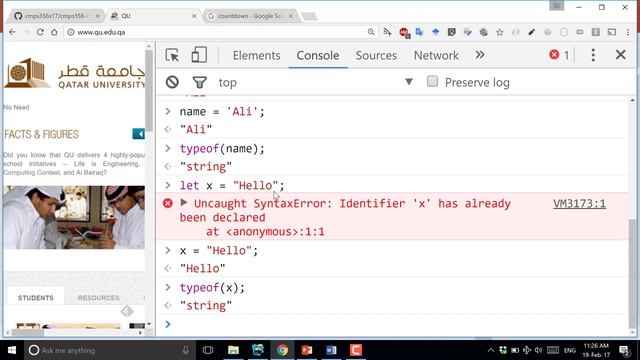Screen dimensions: 640x360
Task: Select the RESOURCES tab on the webpage
Action: pyautogui.click(x=98, y=298)
